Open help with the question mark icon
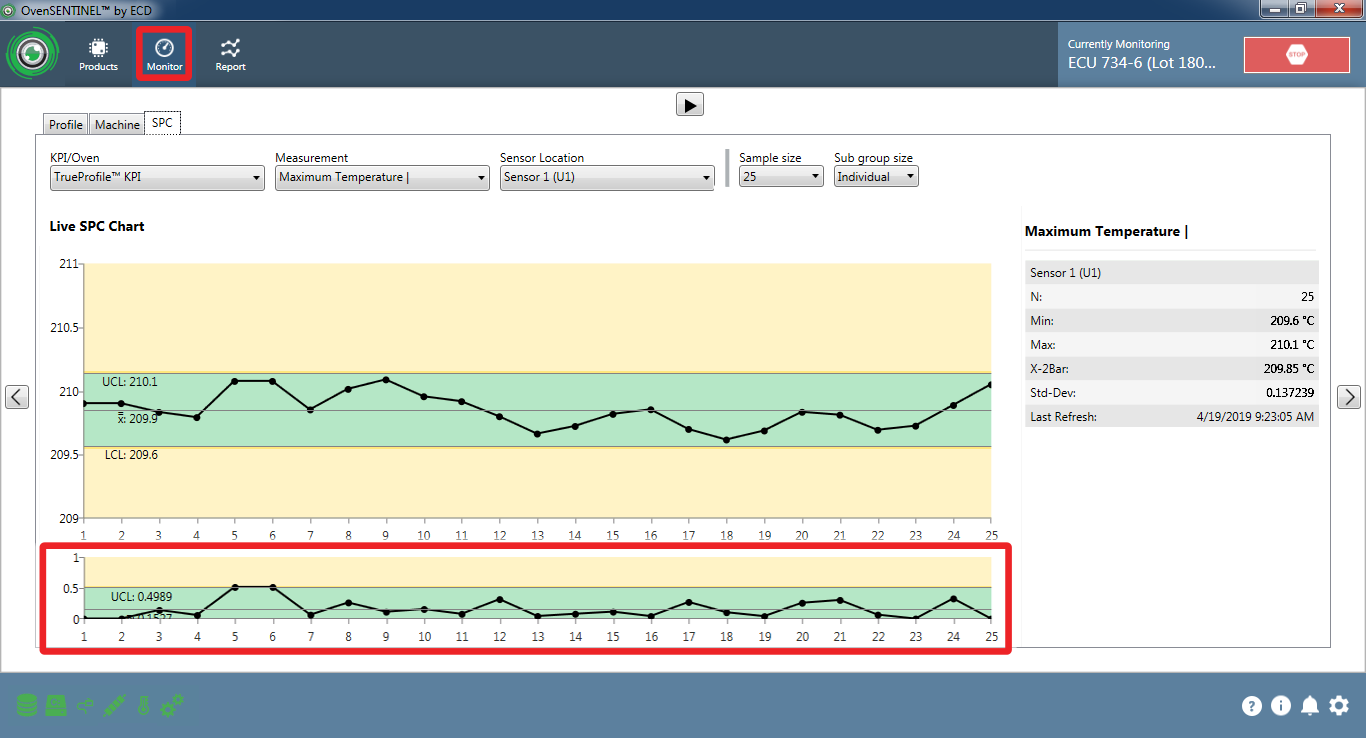This screenshot has height=738, width=1366. click(x=1252, y=706)
